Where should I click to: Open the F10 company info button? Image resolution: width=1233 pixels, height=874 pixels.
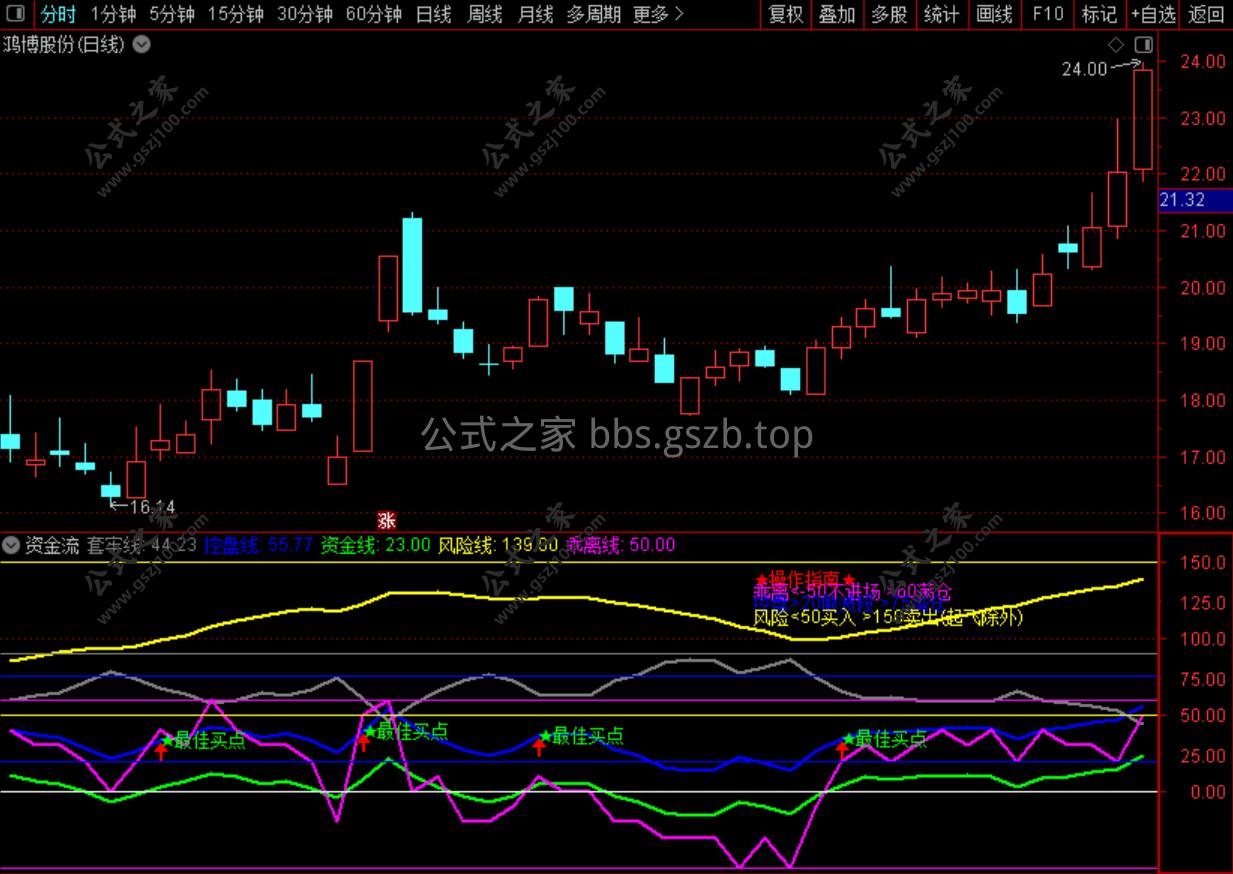pos(1047,14)
